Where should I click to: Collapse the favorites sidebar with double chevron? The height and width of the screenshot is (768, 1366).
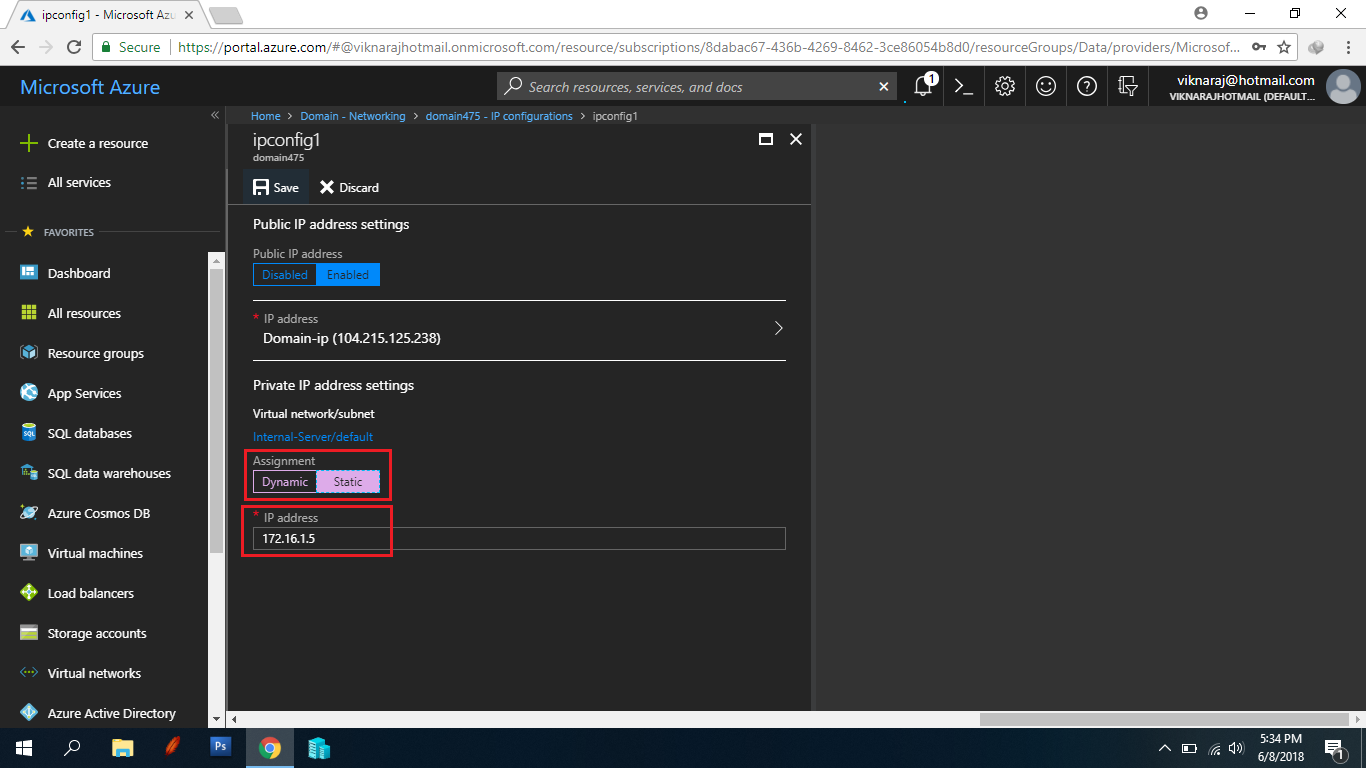215,115
